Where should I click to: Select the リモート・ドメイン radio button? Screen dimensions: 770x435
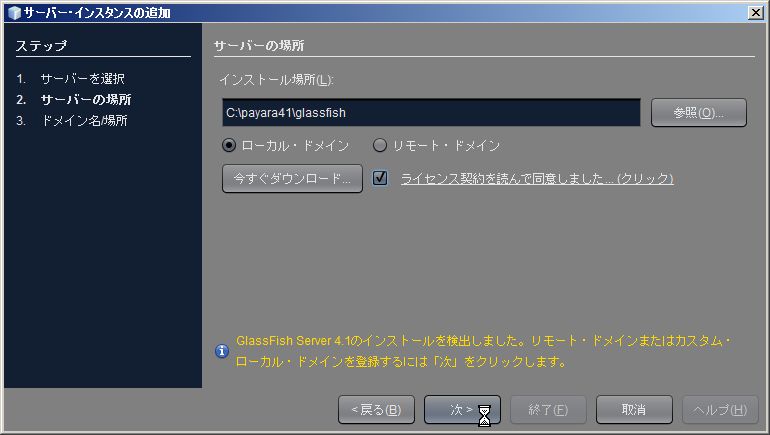380,145
